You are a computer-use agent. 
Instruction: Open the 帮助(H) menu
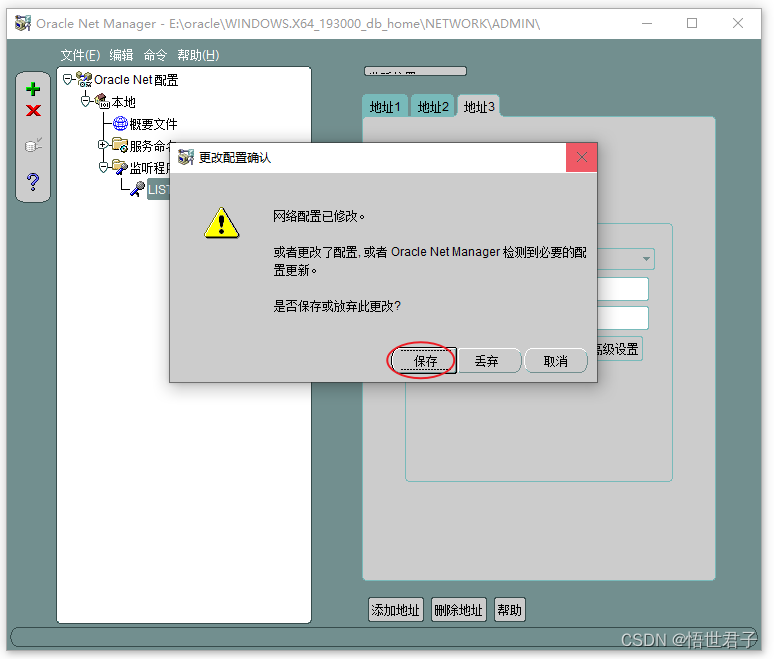pyautogui.click(x=198, y=55)
